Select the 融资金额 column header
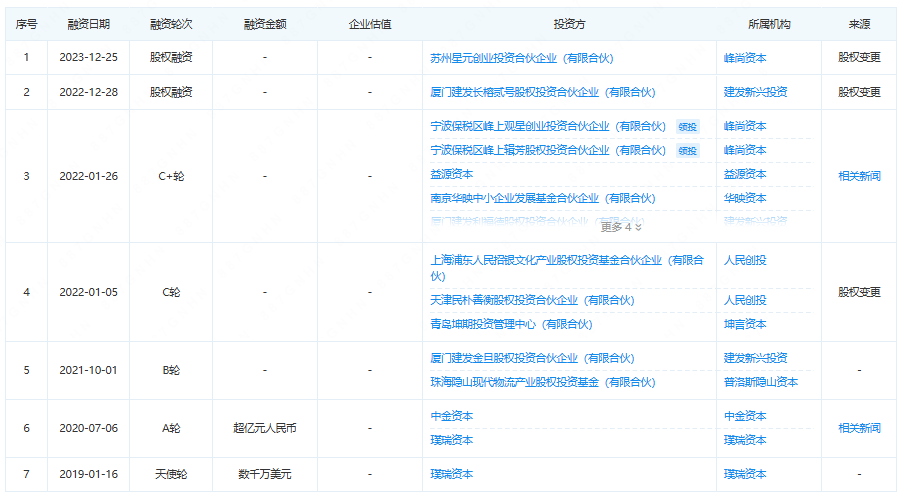This screenshot has width=902, height=498. click(265, 24)
